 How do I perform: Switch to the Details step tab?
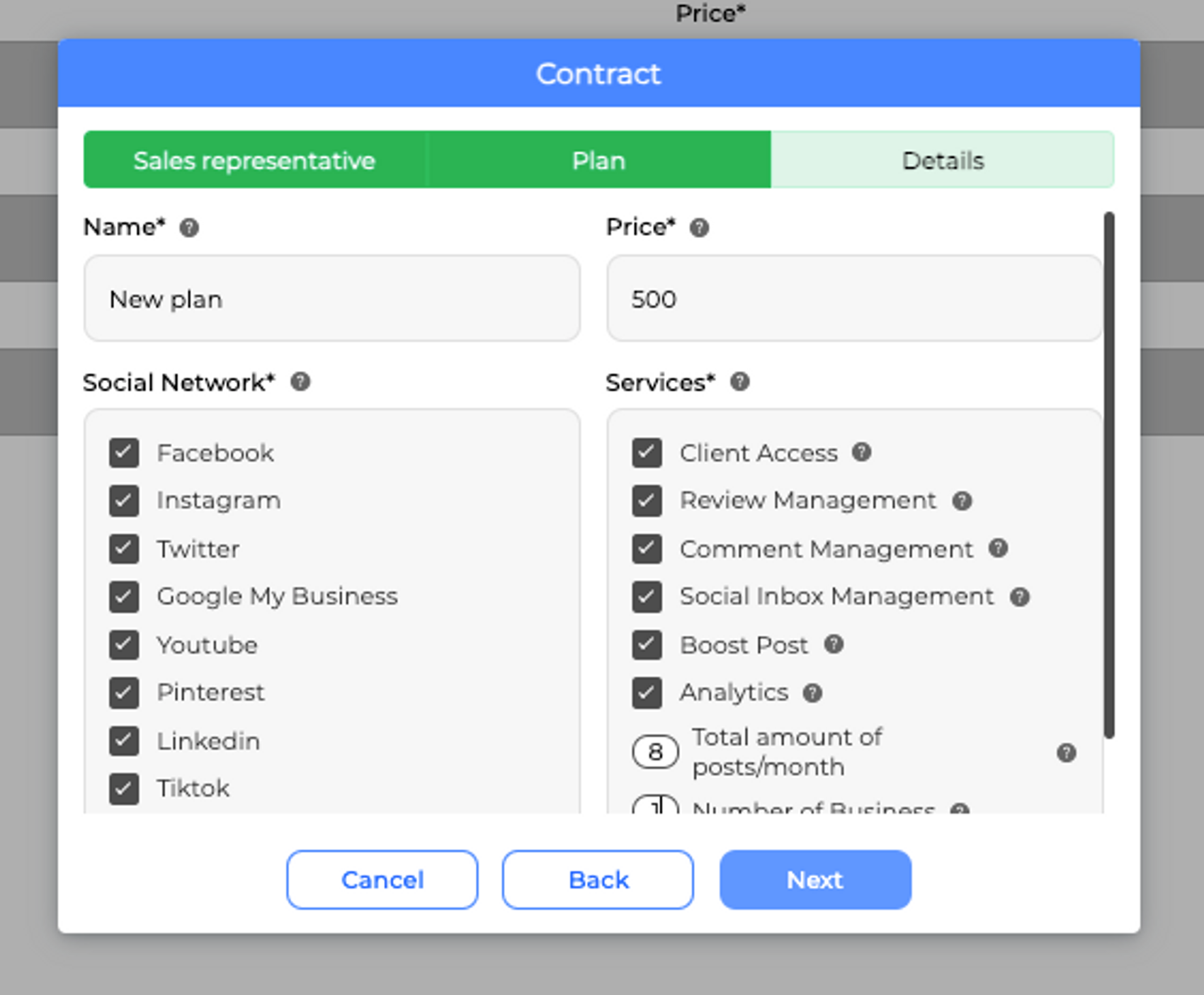pyautogui.click(x=942, y=161)
